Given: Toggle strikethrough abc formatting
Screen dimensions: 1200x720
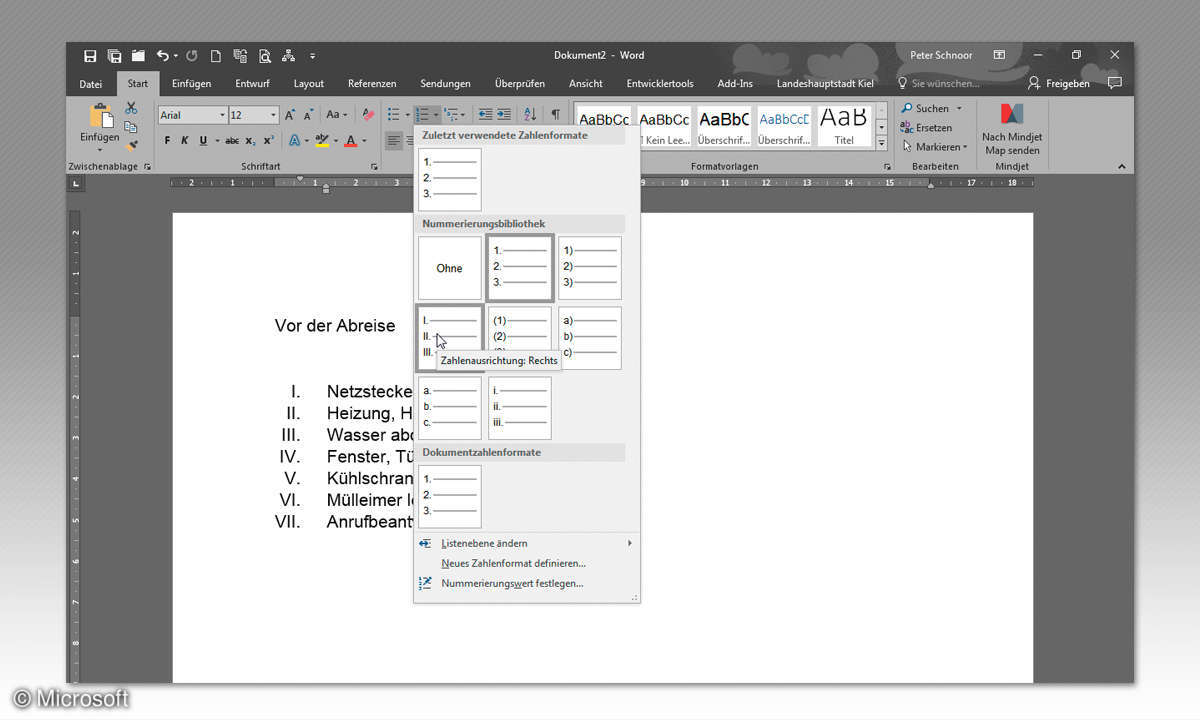Looking at the screenshot, I should point(232,141).
